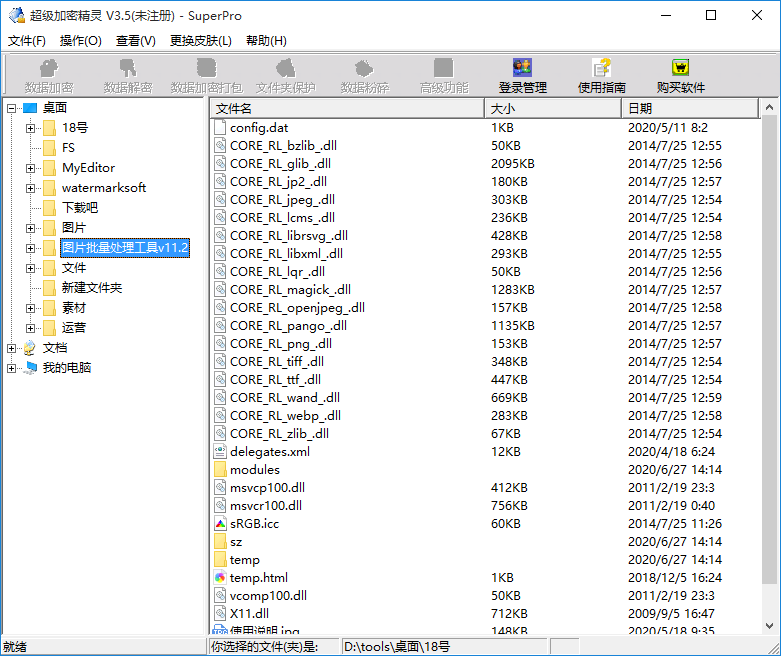This screenshot has width=781, height=656.
Task: Expand the 18号 folder node
Action: pyautogui.click(x=30, y=128)
